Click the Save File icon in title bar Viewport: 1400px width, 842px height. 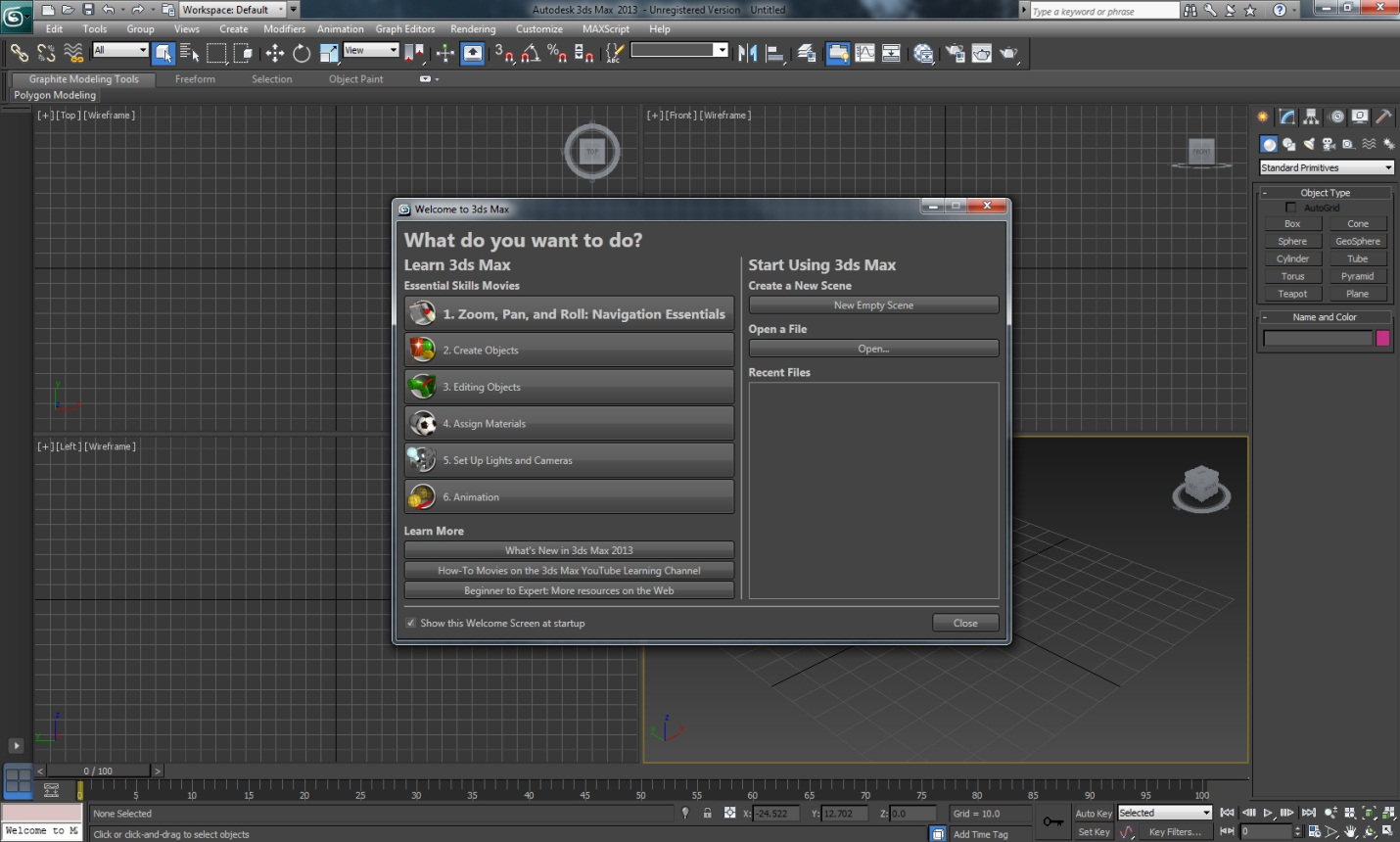pyautogui.click(x=88, y=10)
